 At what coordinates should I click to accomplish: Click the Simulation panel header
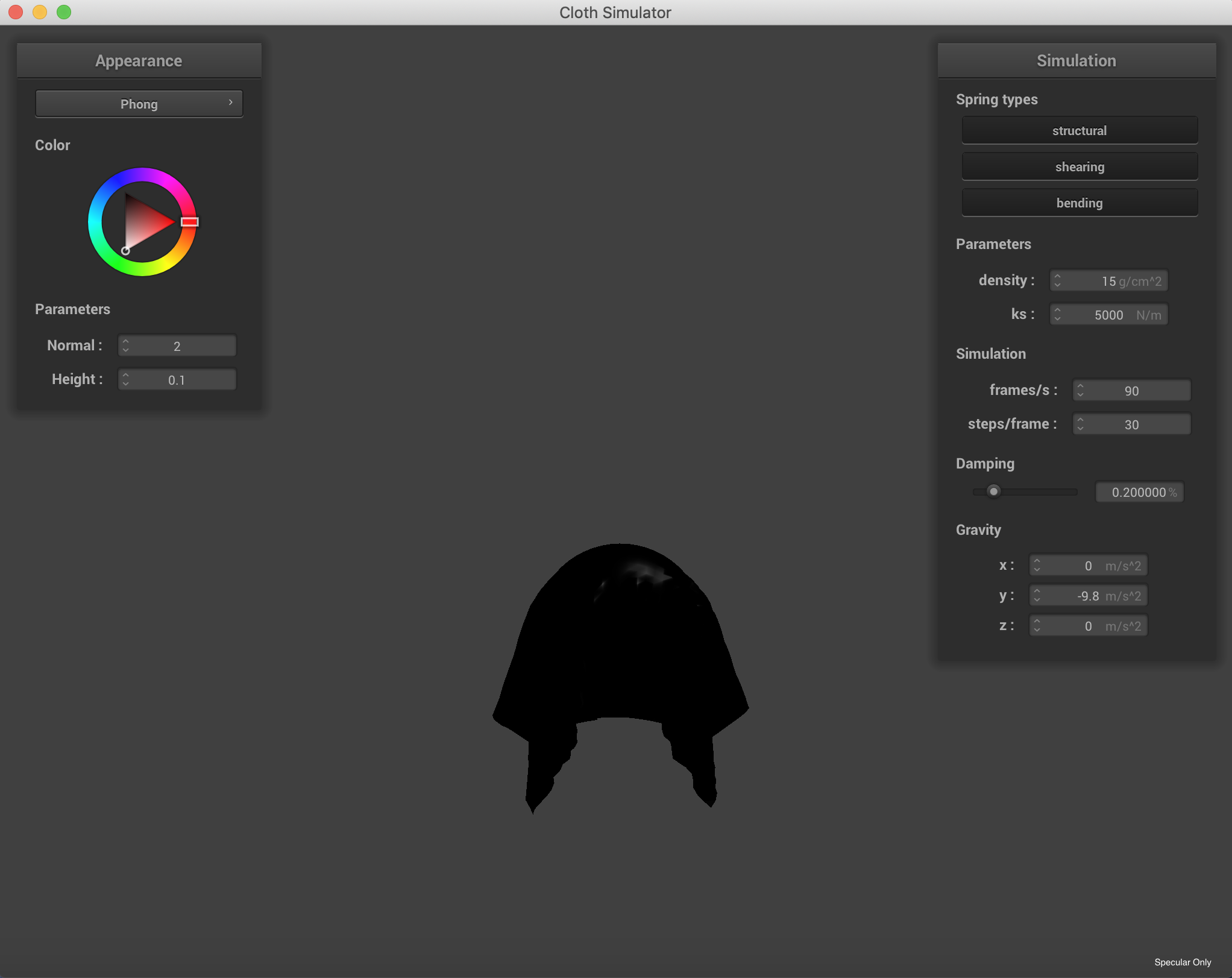tap(1076, 61)
